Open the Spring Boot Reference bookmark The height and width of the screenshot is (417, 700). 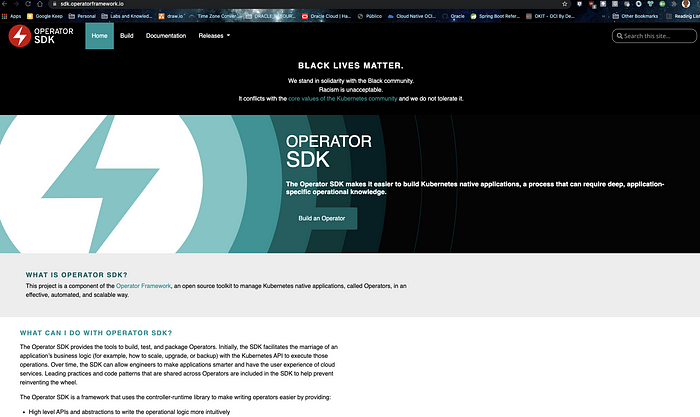pos(495,16)
